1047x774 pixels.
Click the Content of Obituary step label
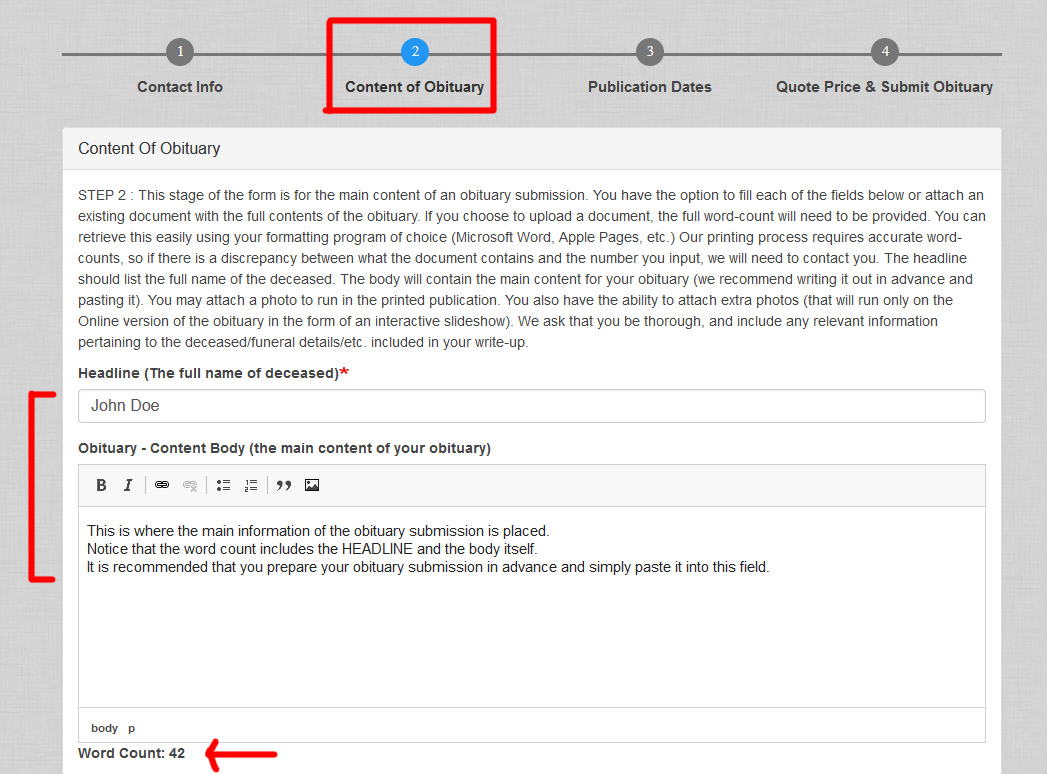(415, 87)
